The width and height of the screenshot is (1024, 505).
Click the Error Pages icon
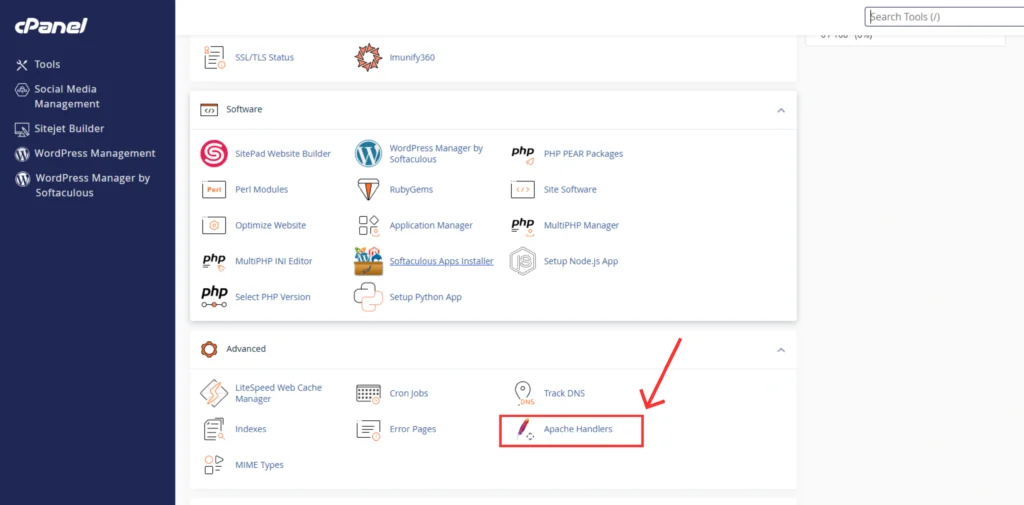click(x=368, y=429)
